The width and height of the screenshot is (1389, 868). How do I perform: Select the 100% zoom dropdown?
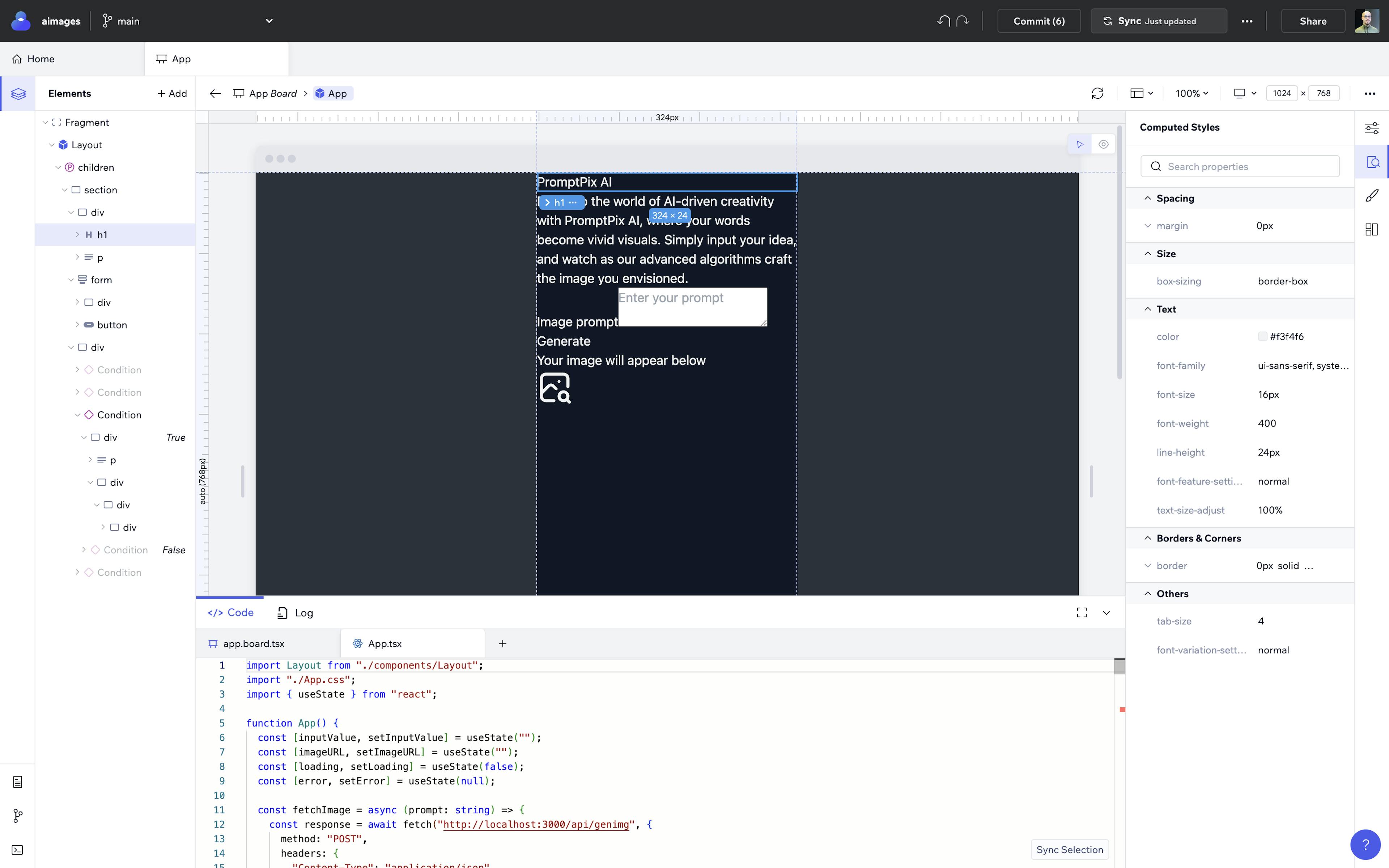(x=1191, y=93)
